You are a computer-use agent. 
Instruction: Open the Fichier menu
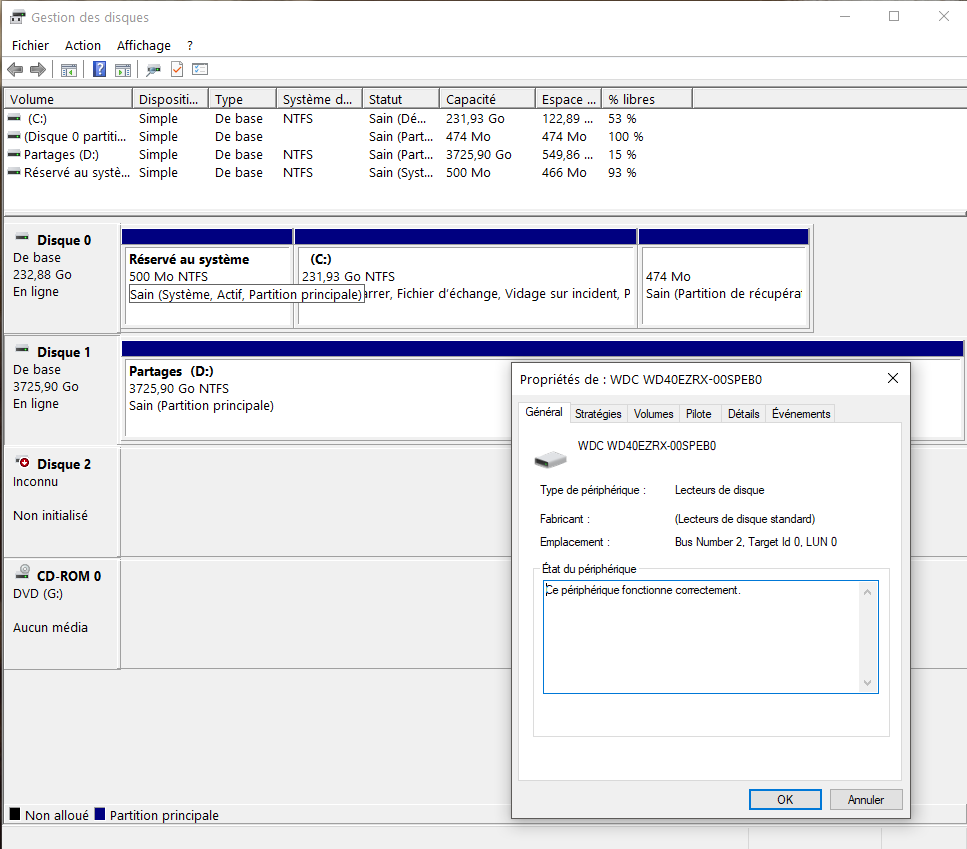(30, 46)
